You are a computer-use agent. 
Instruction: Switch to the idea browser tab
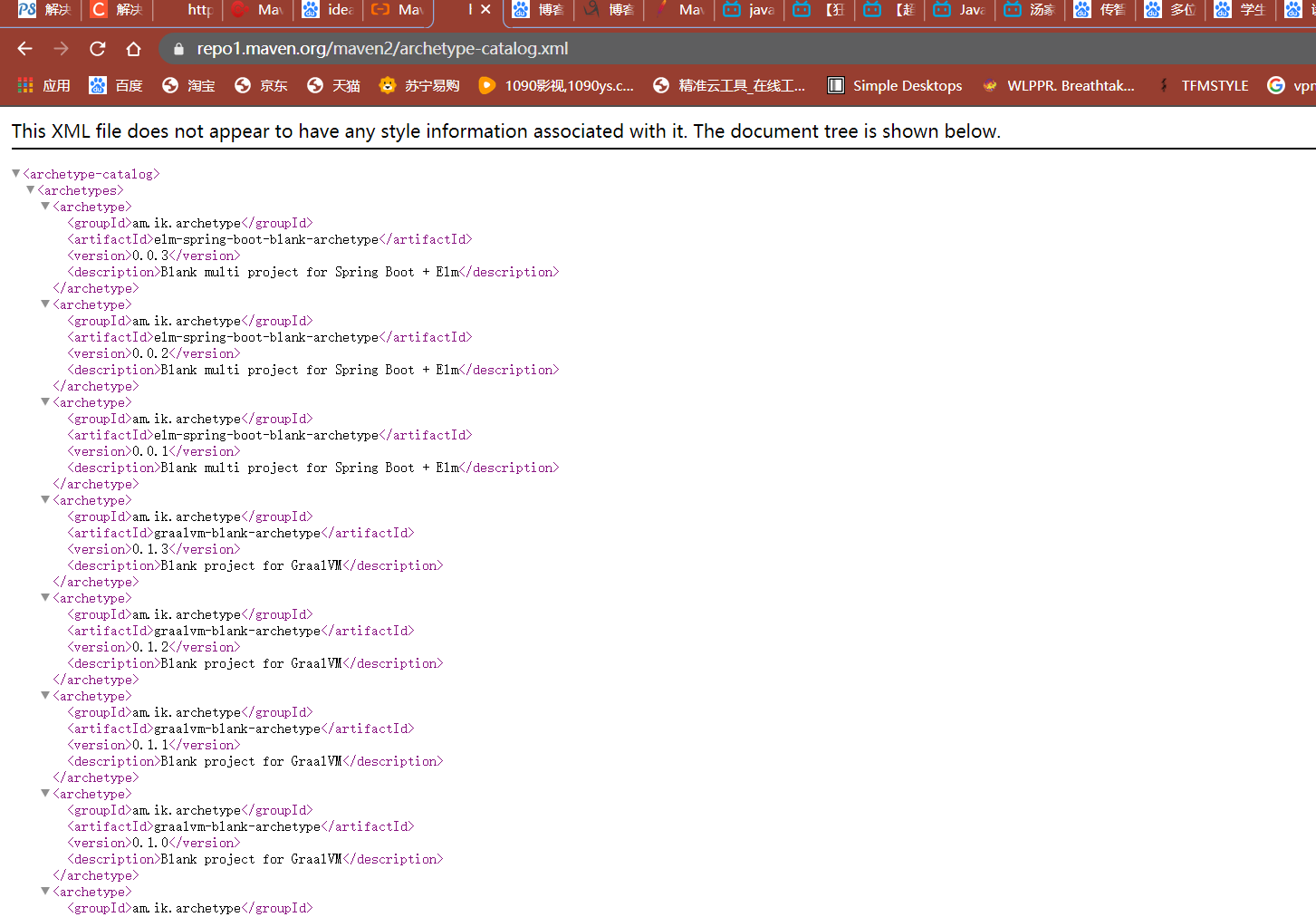329,11
